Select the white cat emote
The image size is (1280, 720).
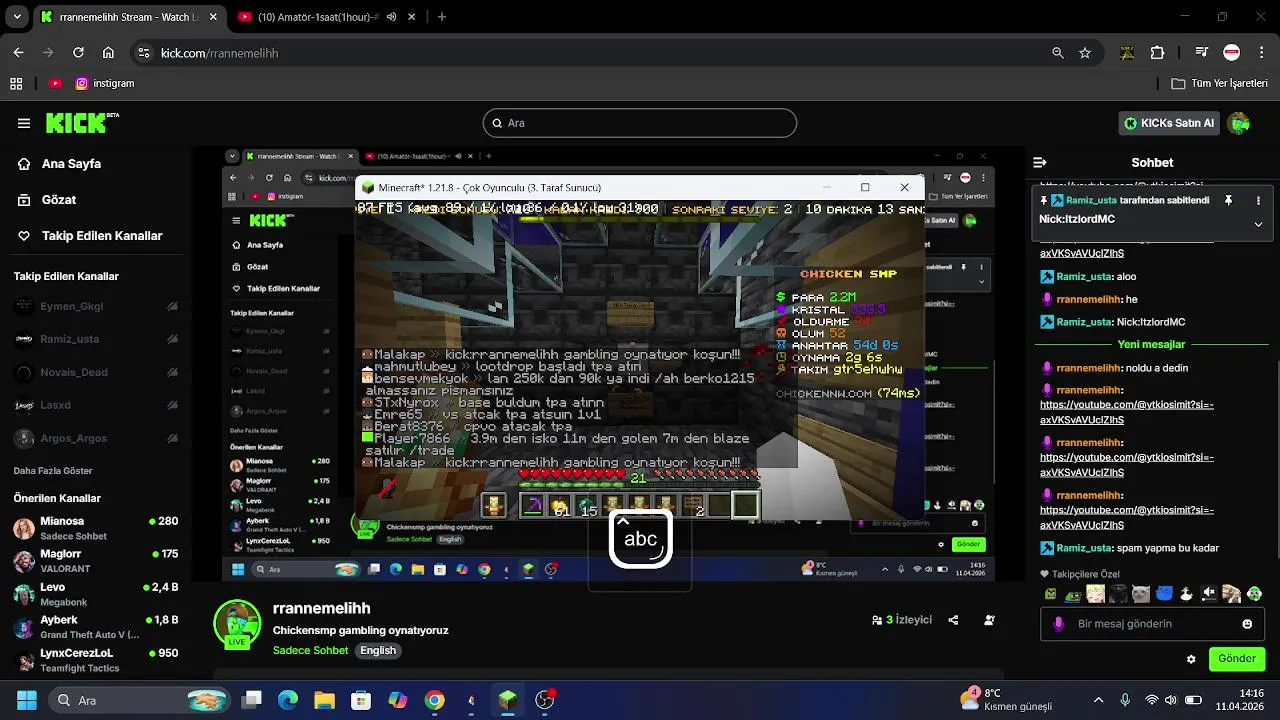coord(1140,594)
